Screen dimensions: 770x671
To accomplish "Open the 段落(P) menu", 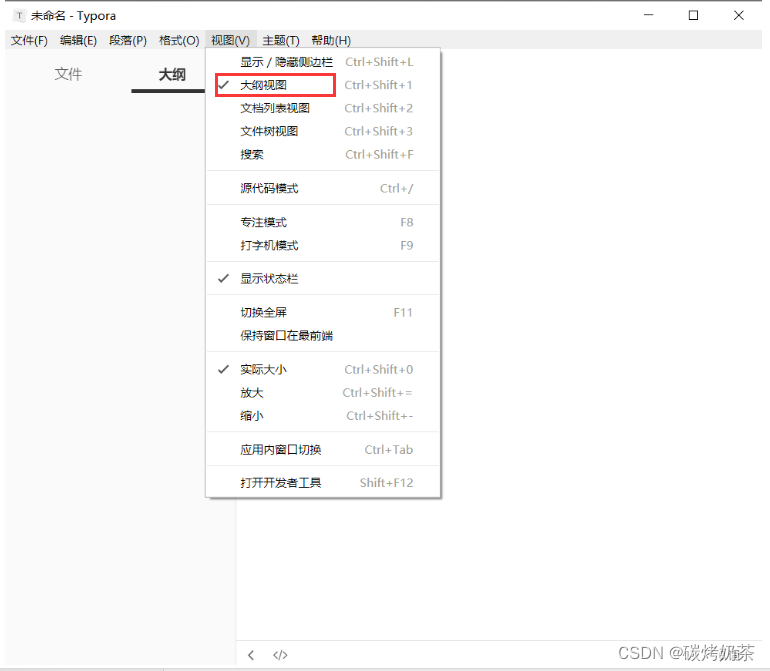I will tap(128, 40).
